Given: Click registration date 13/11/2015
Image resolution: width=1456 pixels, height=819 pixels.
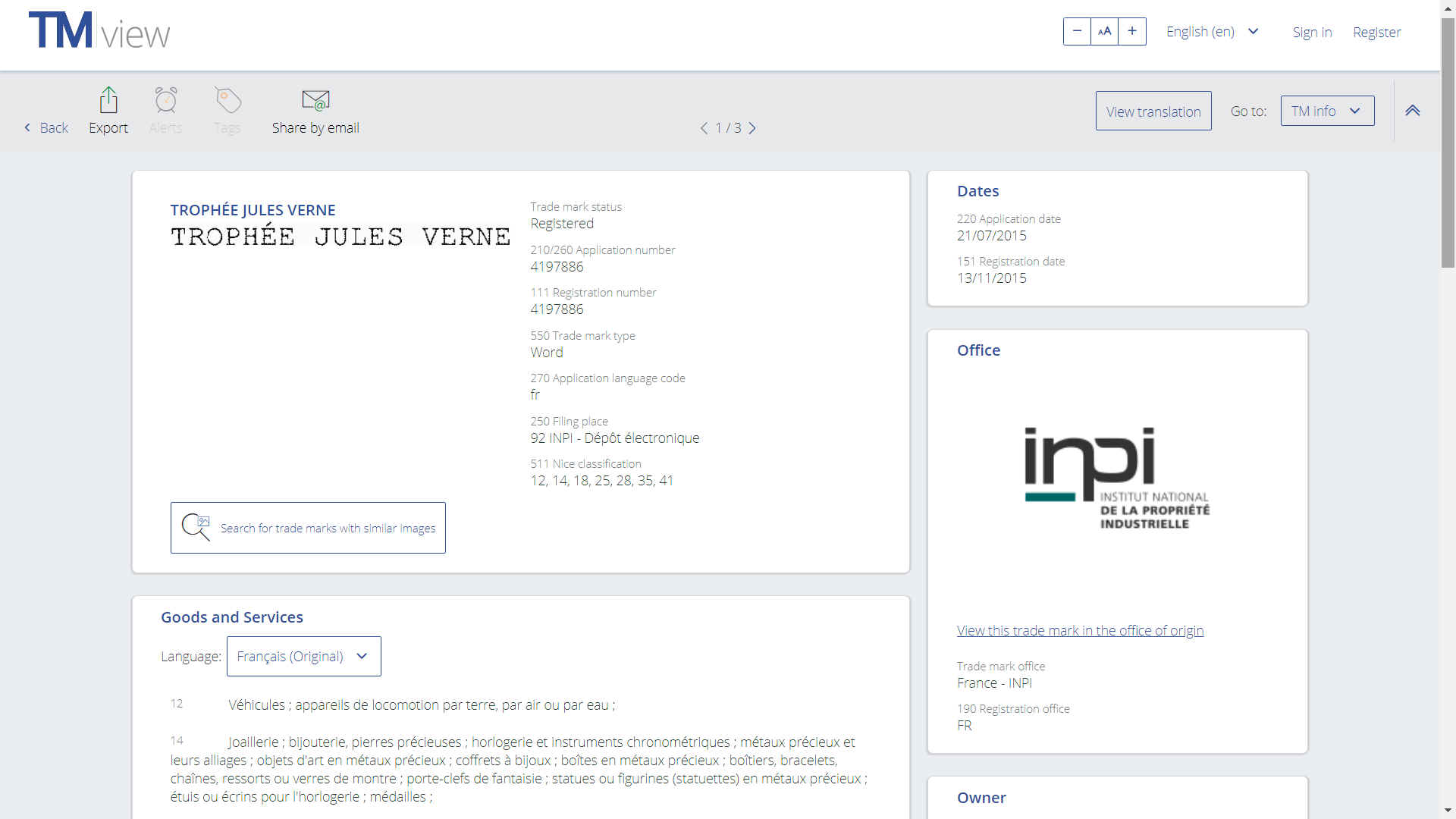Looking at the screenshot, I should click(991, 278).
